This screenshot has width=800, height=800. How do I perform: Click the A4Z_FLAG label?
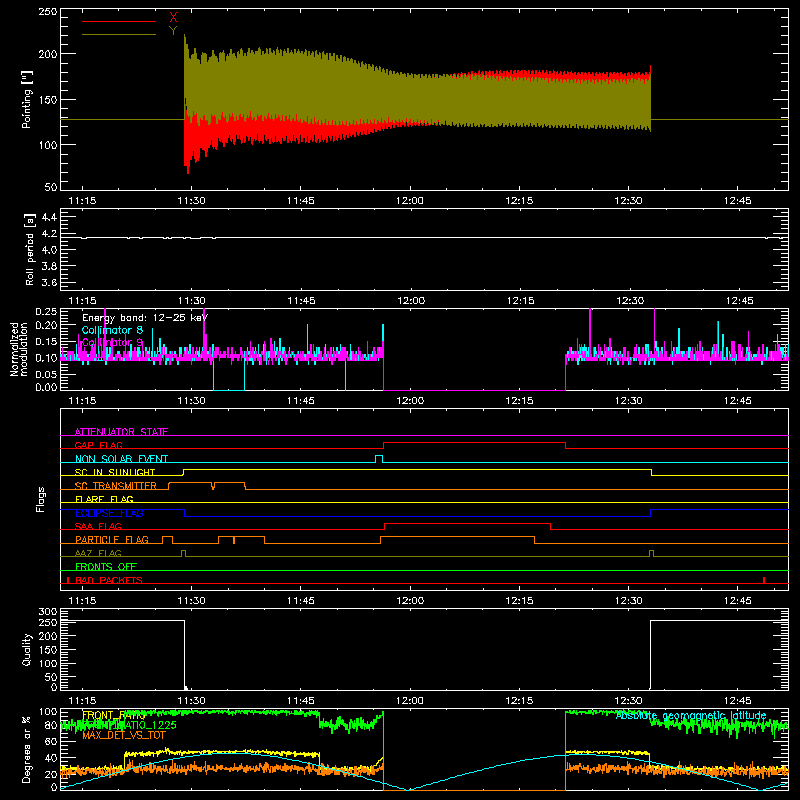click(x=98, y=553)
